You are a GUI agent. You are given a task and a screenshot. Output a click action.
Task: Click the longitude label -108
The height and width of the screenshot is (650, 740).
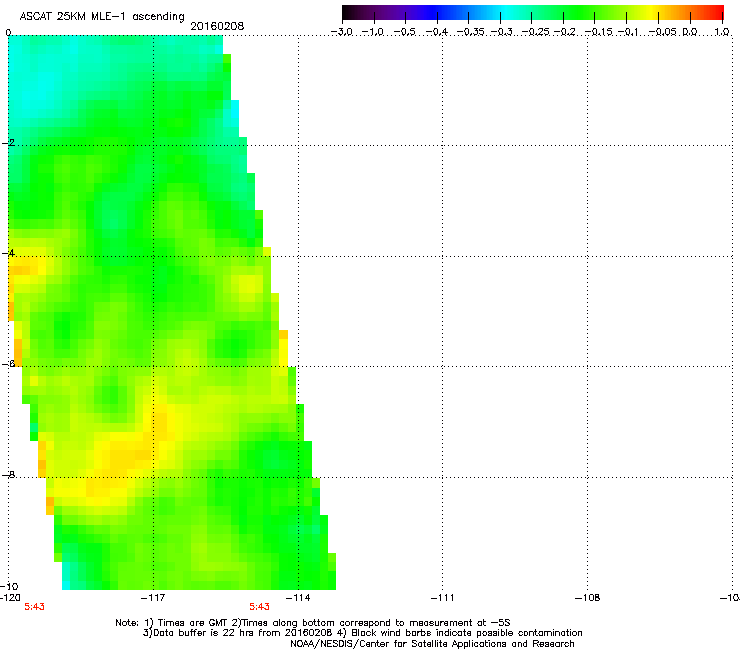(x=587, y=598)
